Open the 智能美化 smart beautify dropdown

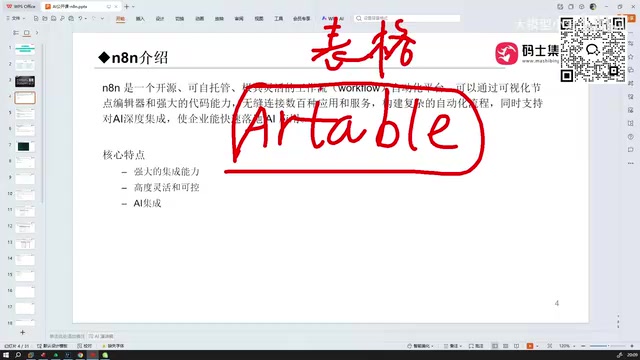pos(420,346)
